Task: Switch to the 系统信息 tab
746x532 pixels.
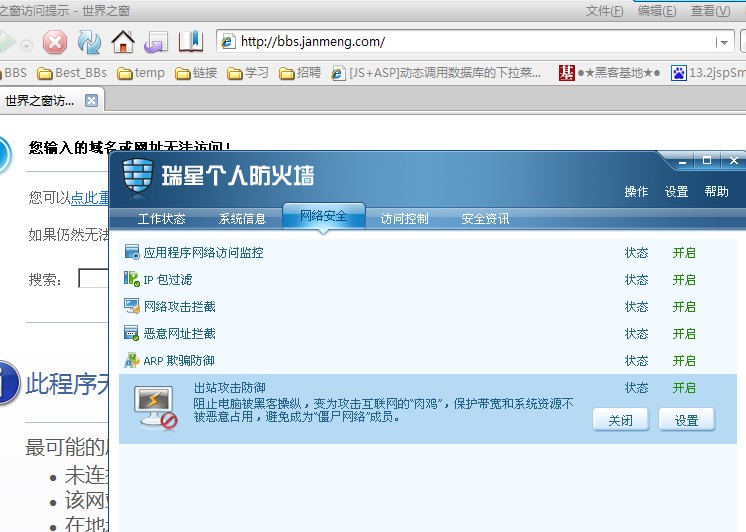Action: pos(242,219)
